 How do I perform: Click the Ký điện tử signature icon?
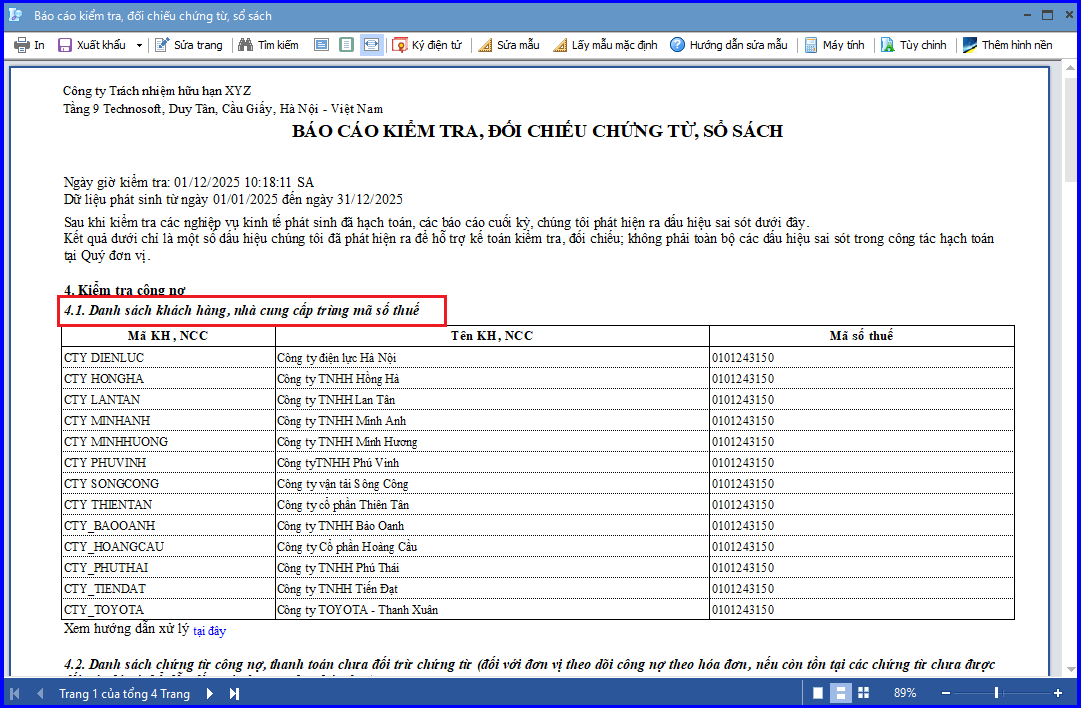(x=400, y=45)
